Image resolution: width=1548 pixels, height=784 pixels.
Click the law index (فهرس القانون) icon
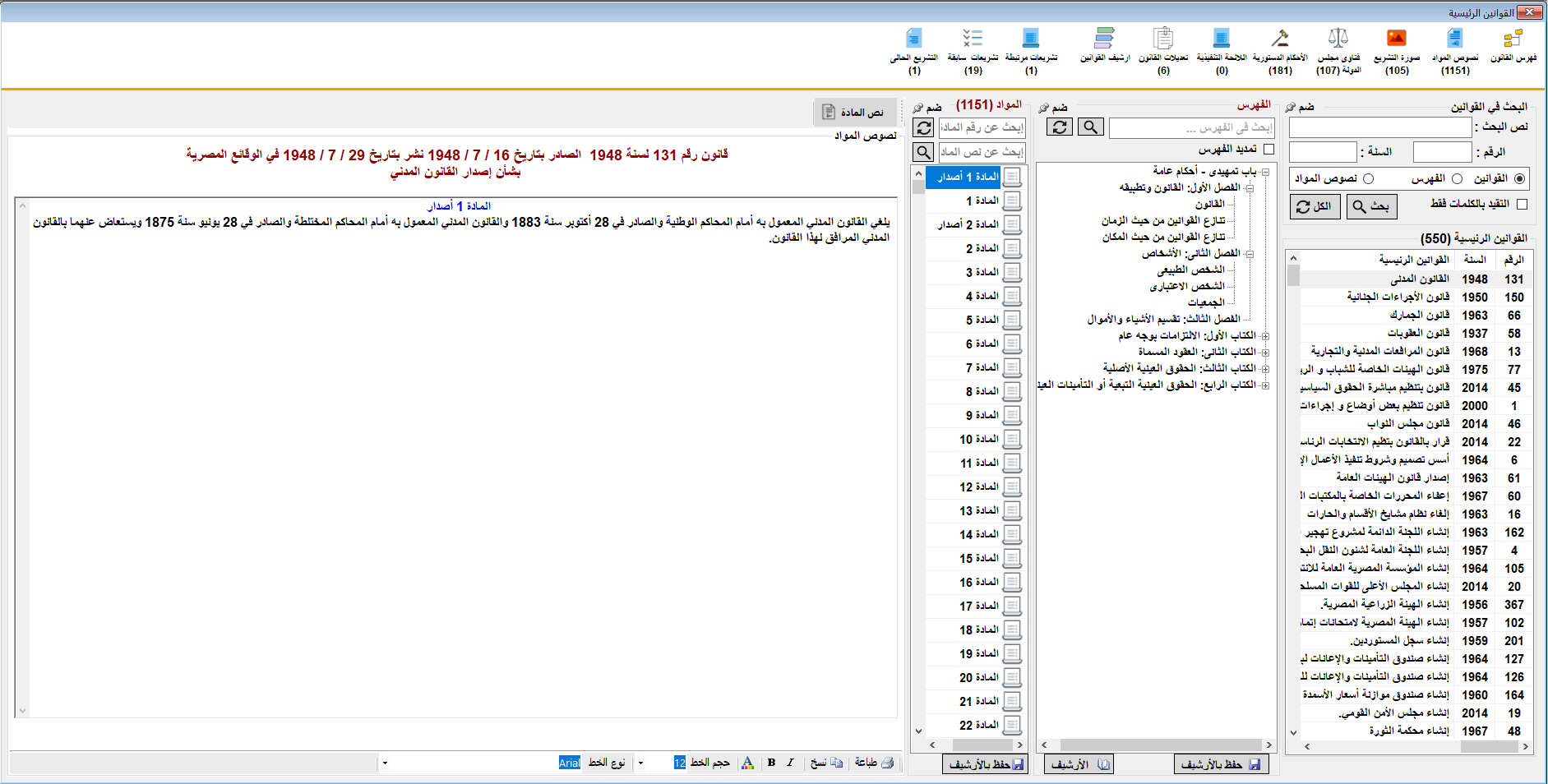point(1513,39)
